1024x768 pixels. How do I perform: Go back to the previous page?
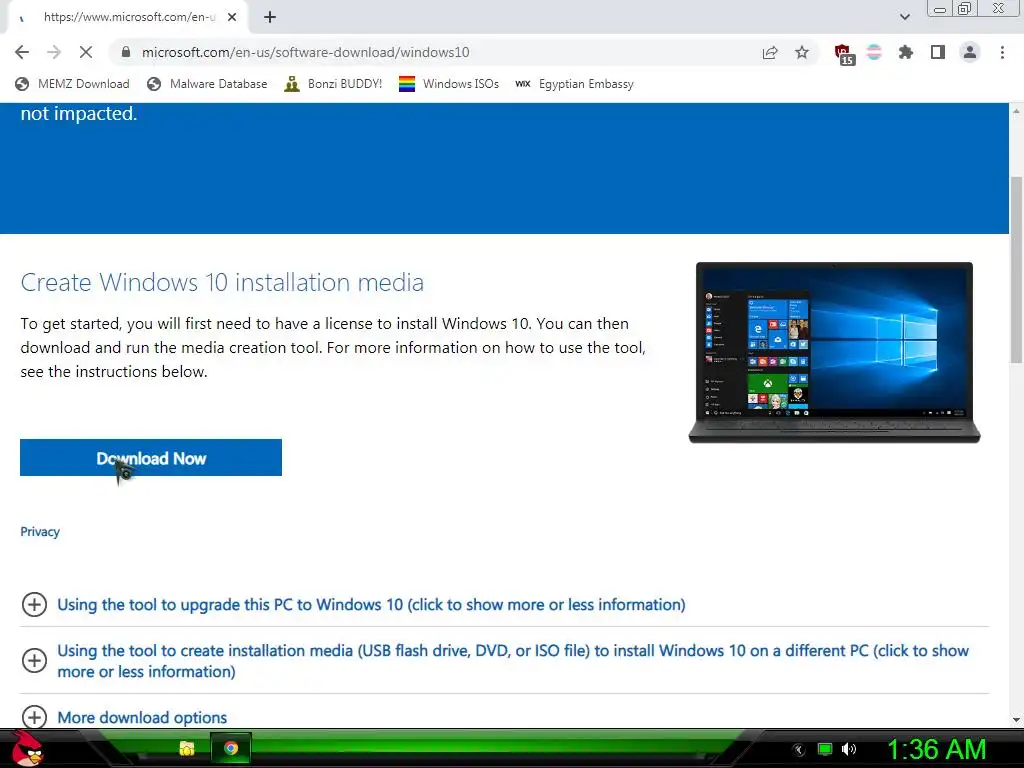pyautogui.click(x=22, y=52)
